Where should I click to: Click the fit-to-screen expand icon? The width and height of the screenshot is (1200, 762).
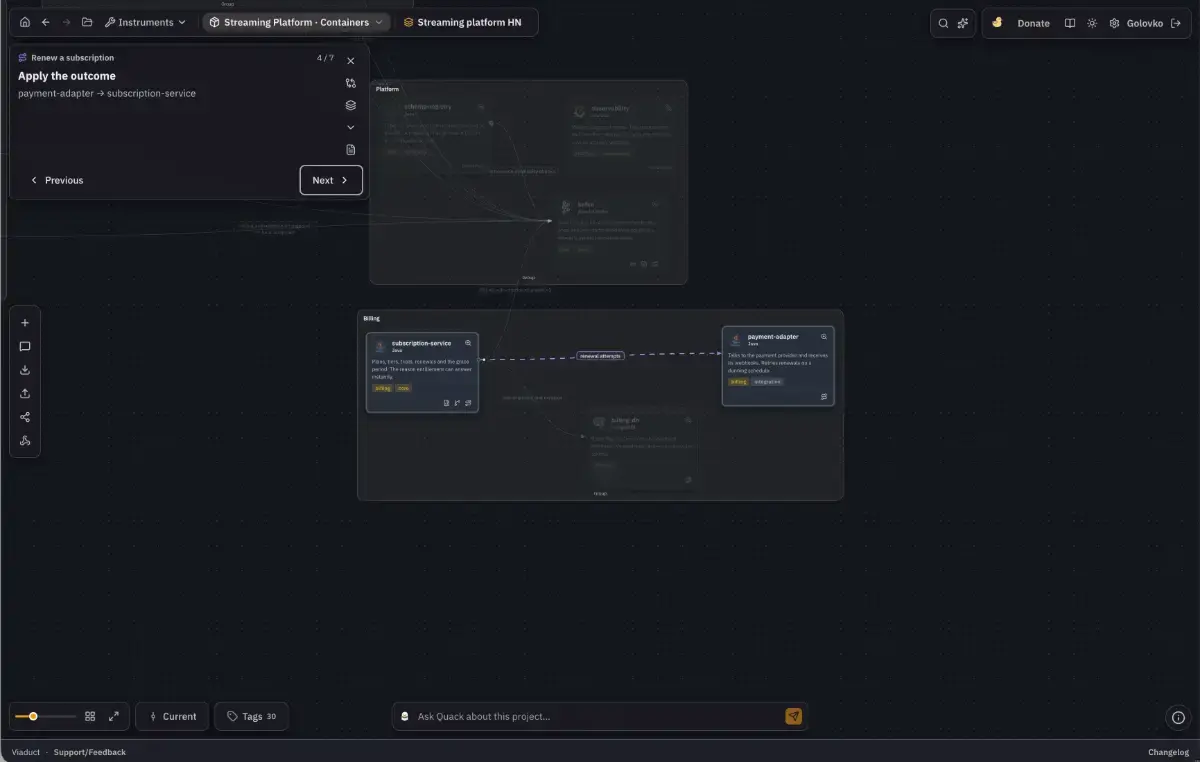pos(114,716)
